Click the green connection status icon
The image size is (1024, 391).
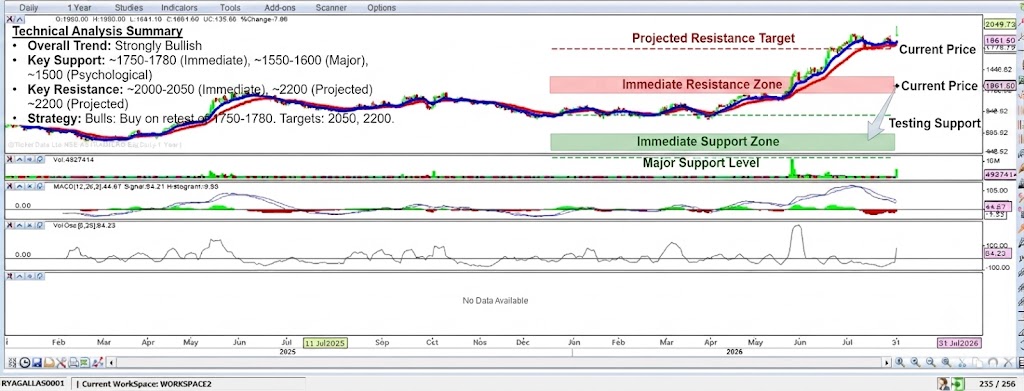click(957, 383)
